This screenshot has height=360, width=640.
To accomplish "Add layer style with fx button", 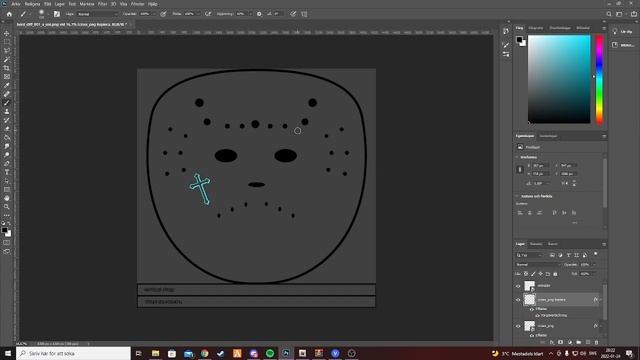I will 551,342.
